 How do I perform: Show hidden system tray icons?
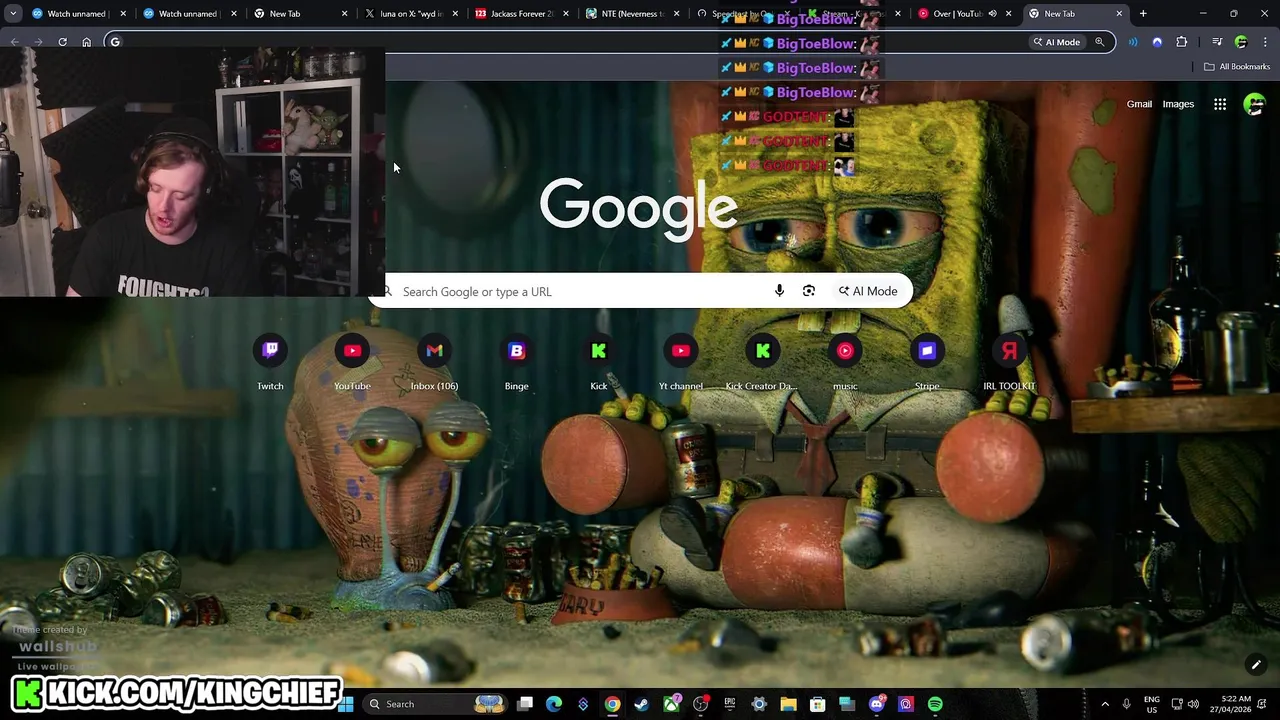[1105, 704]
